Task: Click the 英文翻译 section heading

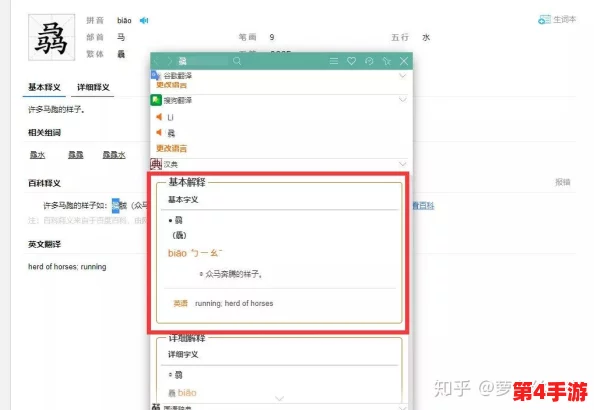Action: tap(44, 244)
